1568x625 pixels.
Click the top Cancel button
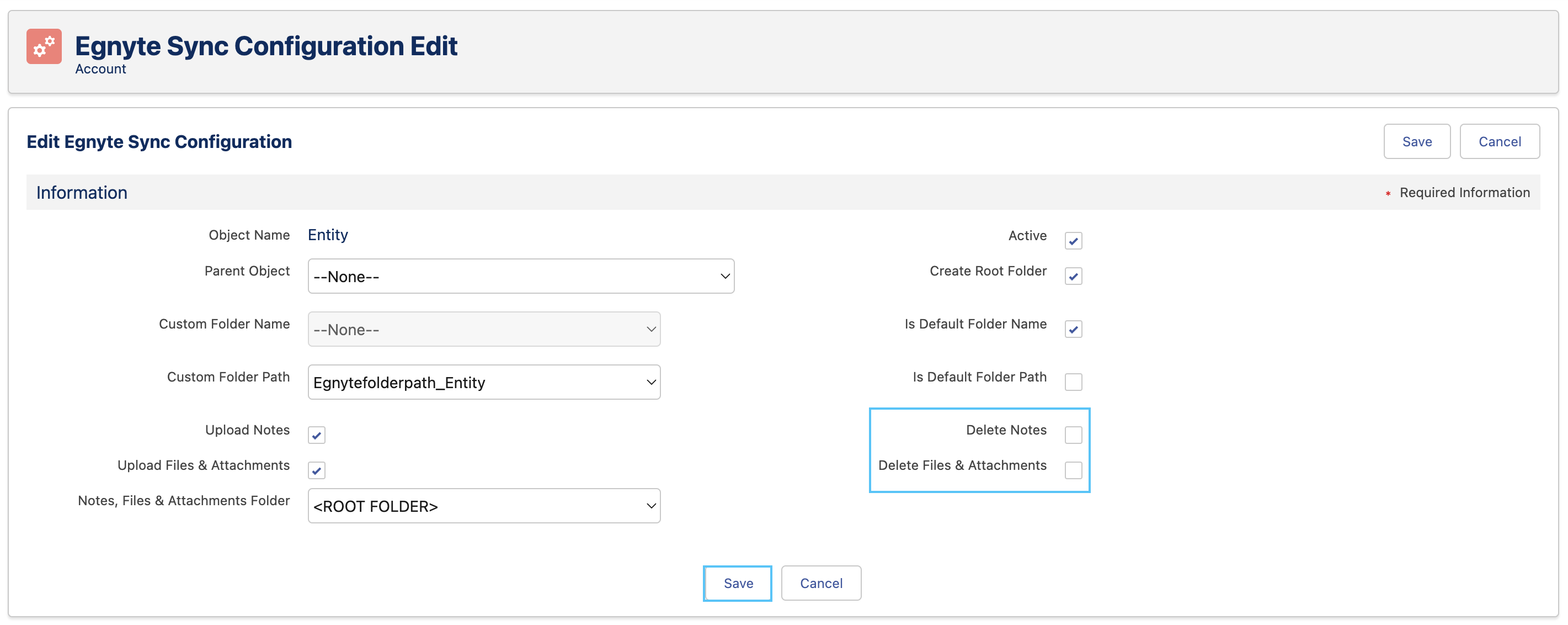[1500, 141]
